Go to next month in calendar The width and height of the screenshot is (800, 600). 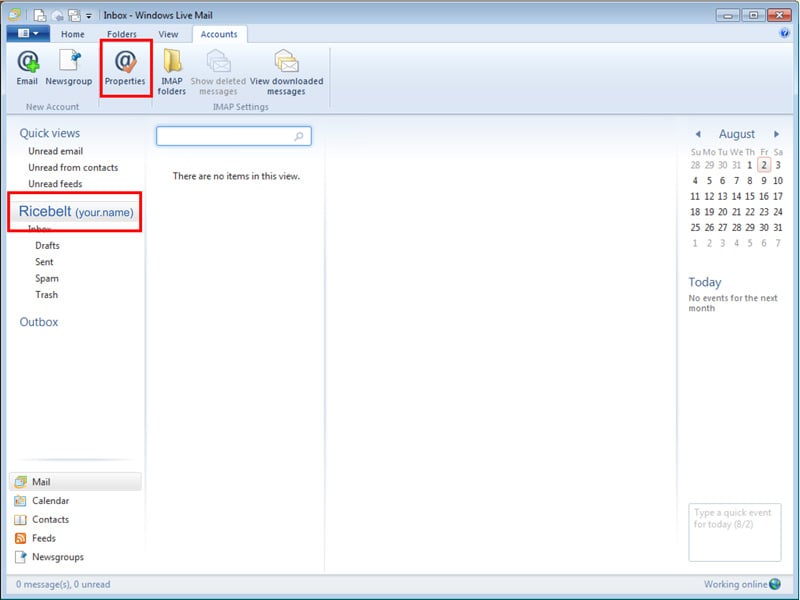776,134
